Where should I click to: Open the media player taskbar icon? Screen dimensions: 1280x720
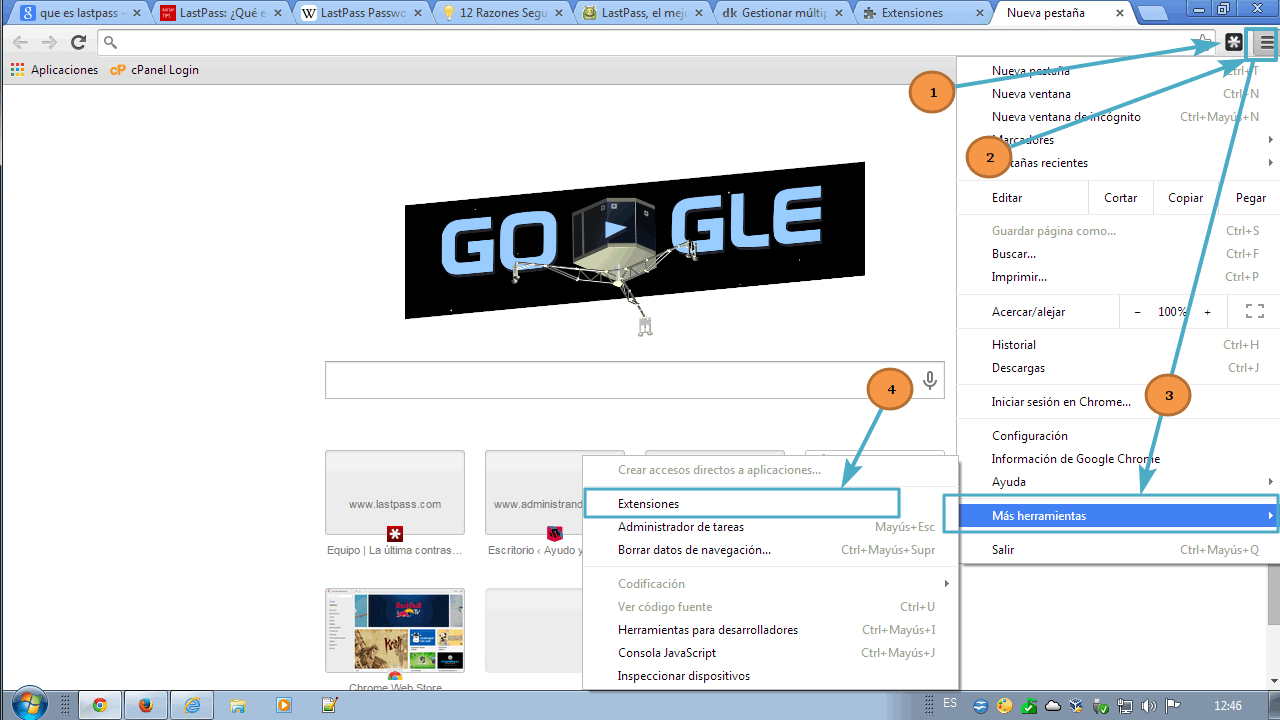(x=284, y=705)
